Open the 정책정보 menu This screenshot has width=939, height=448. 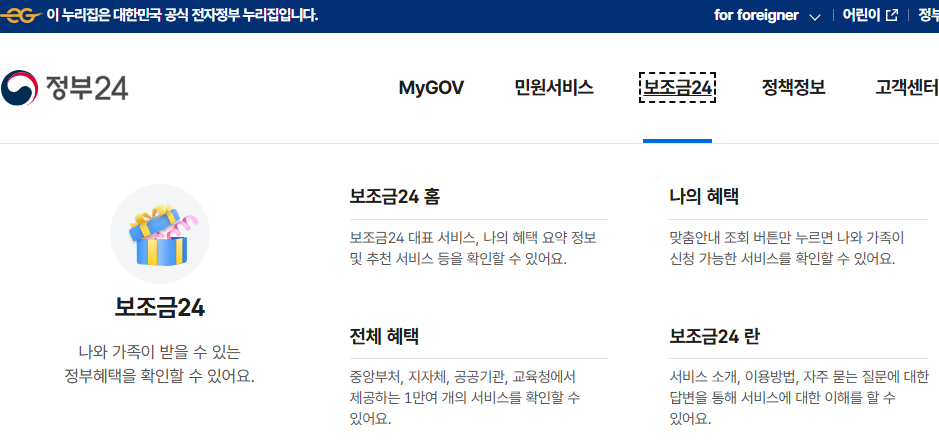click(x=793, y=88)
